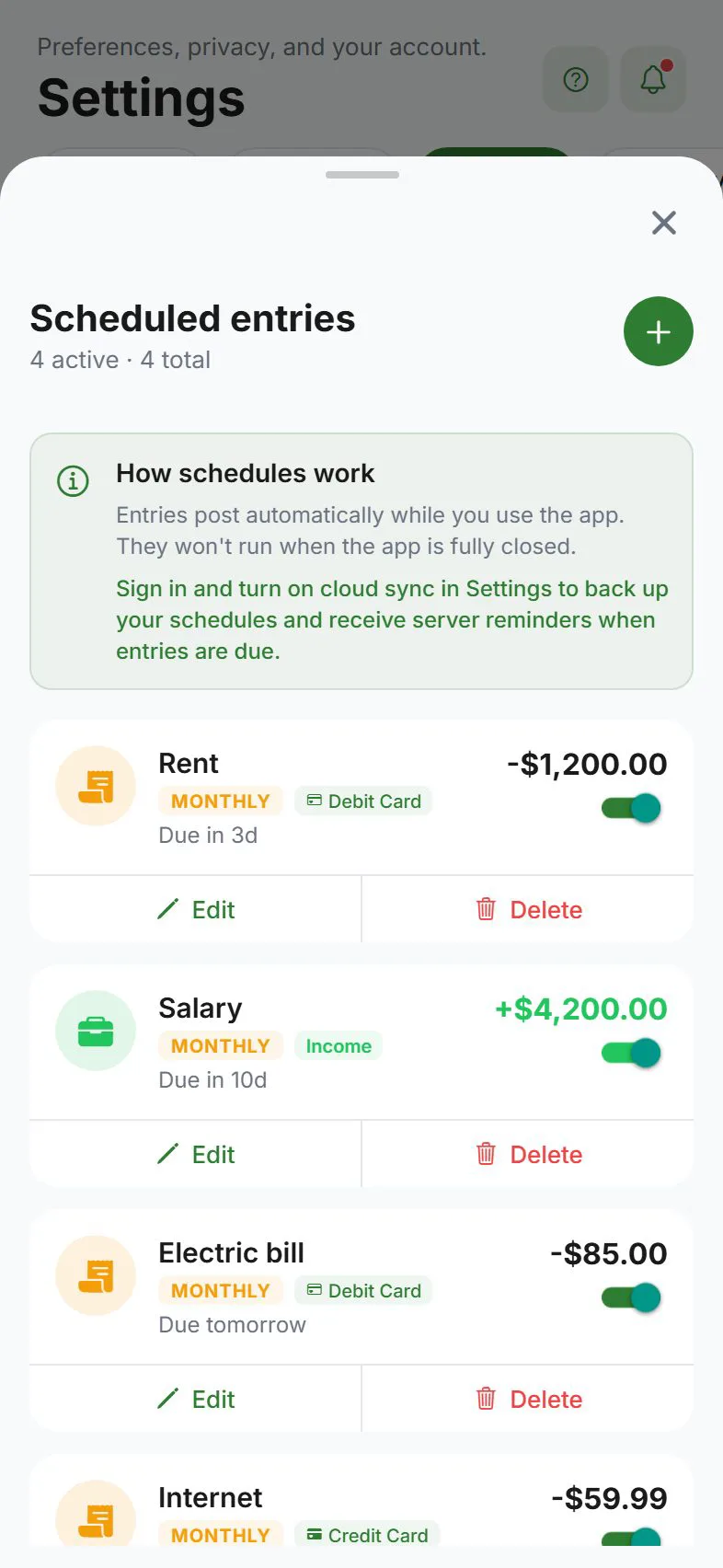Delete the Rent entry
723x1568 pixels.
tap(528, 909)
